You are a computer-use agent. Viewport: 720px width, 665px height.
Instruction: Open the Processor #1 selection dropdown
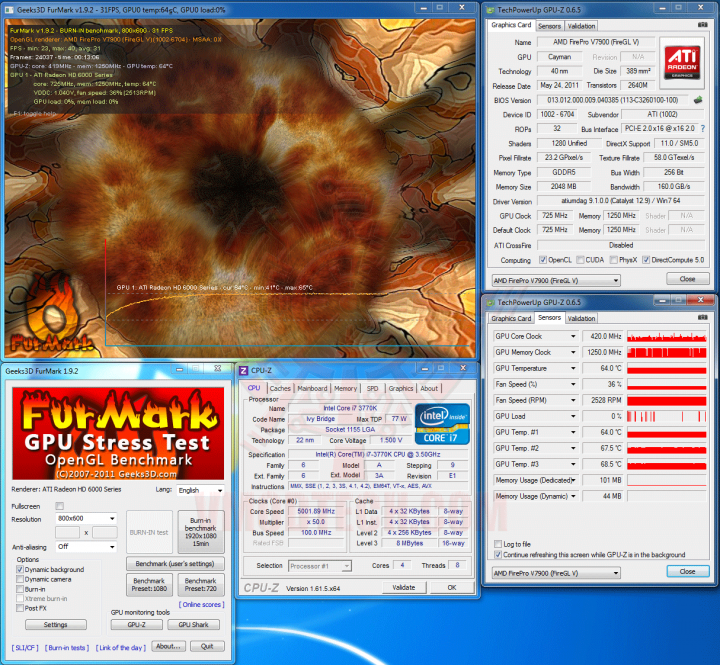[320, 566]
